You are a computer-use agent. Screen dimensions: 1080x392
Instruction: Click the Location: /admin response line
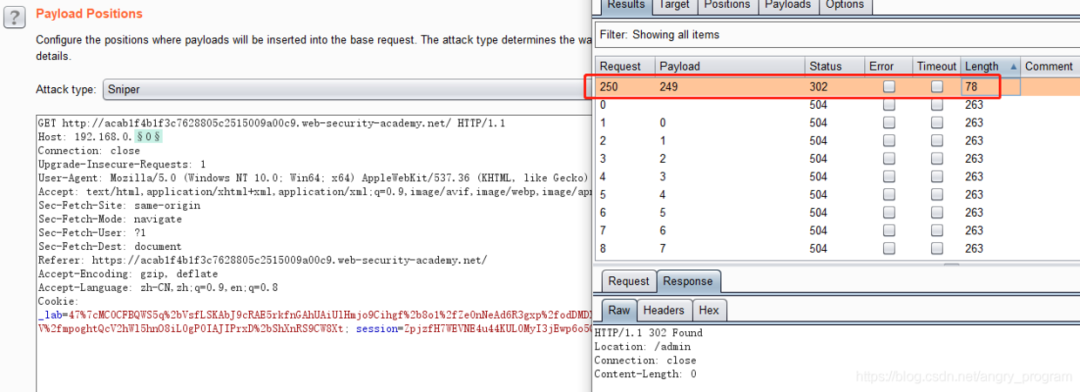coord(642,347)
